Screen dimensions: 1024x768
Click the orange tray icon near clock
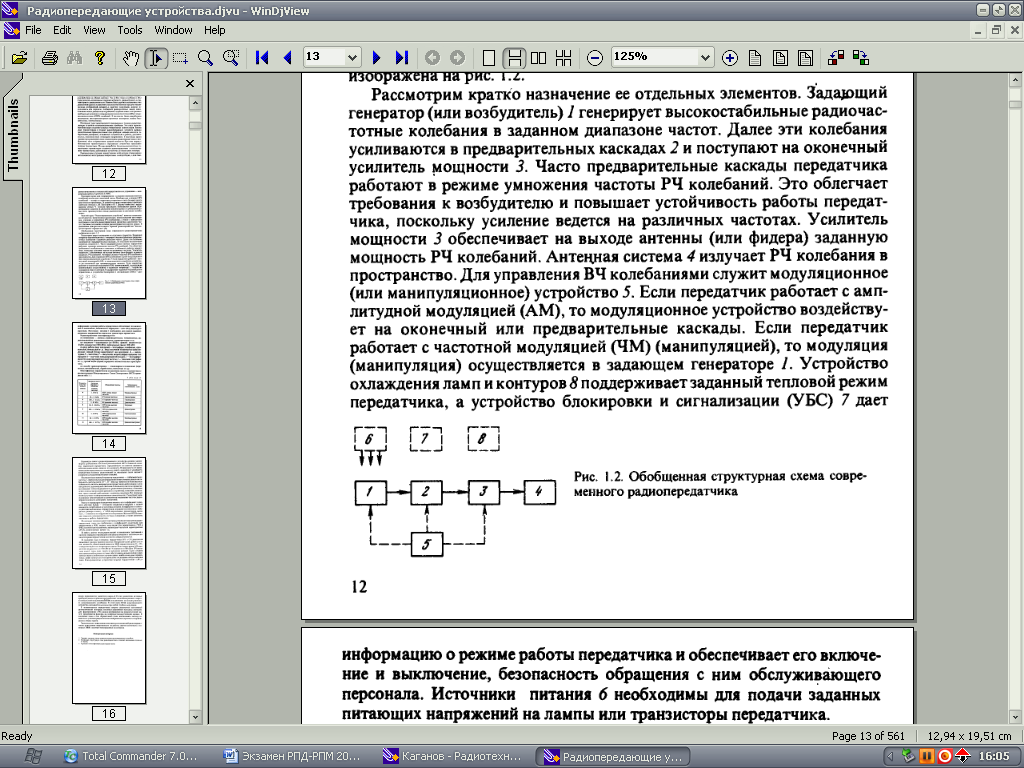[927, 756]
